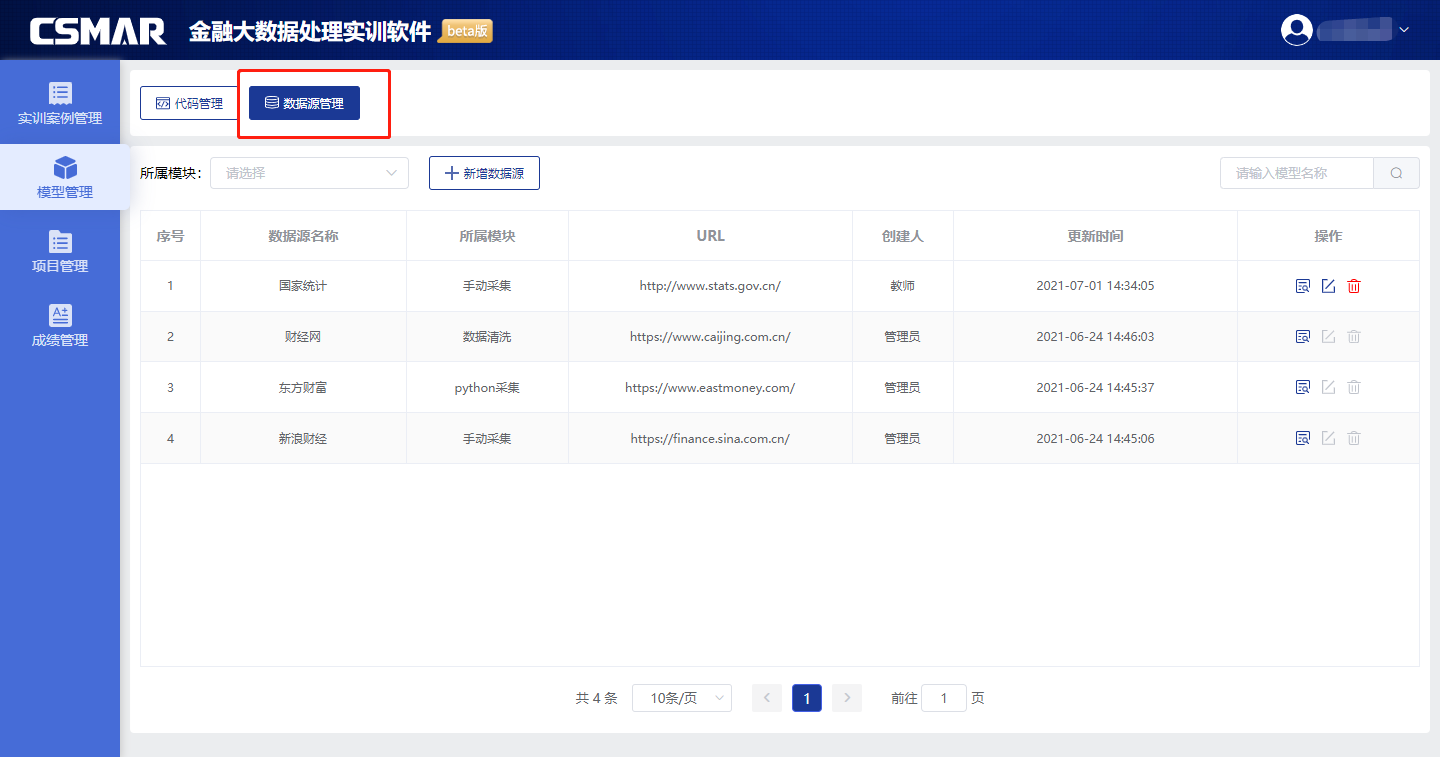Expand the user account menu arrow
Screen dimensions: 1440x757
[x=1404, y=30]
